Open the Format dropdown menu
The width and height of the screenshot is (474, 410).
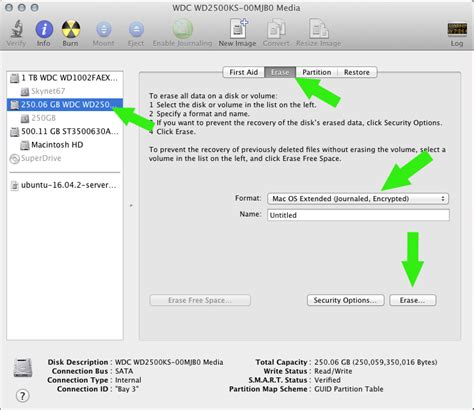tap(358, 199)
